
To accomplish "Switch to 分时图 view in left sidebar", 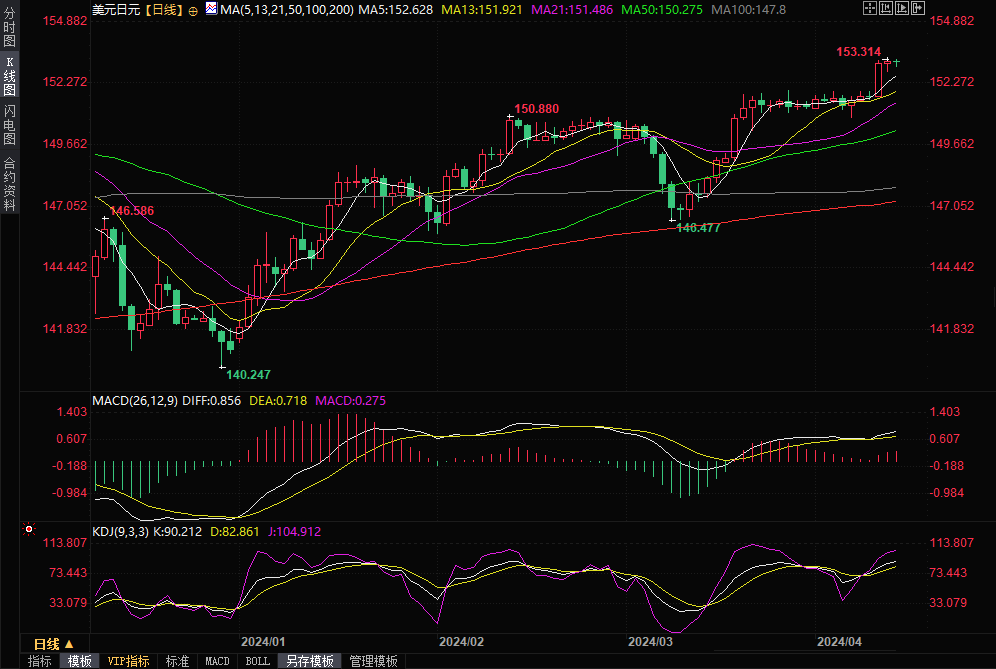I will point(9,26).
